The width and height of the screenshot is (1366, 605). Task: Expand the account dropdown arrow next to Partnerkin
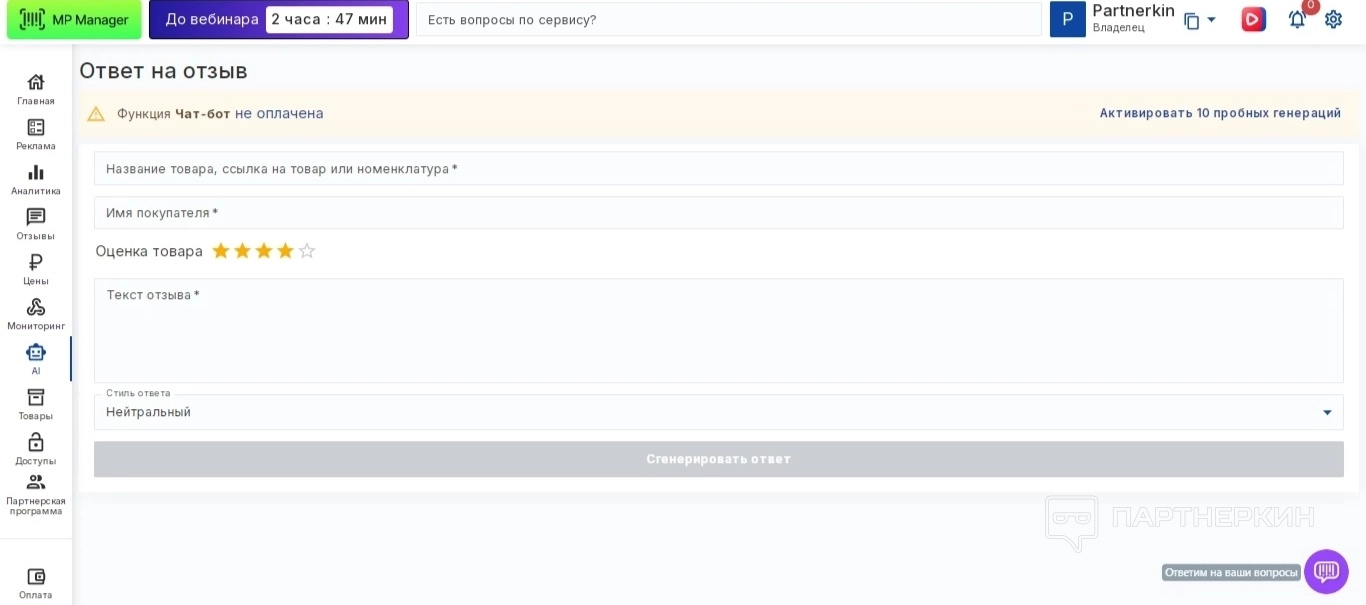1211,20
